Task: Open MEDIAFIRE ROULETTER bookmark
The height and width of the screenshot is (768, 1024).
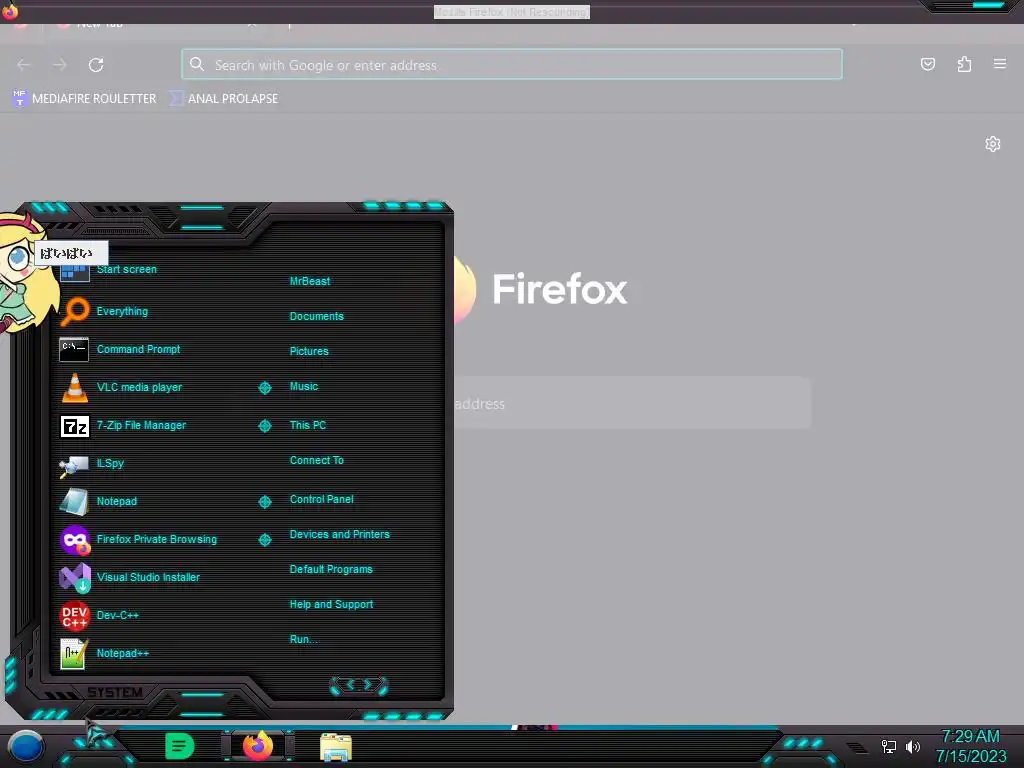Action: point(84,99)
